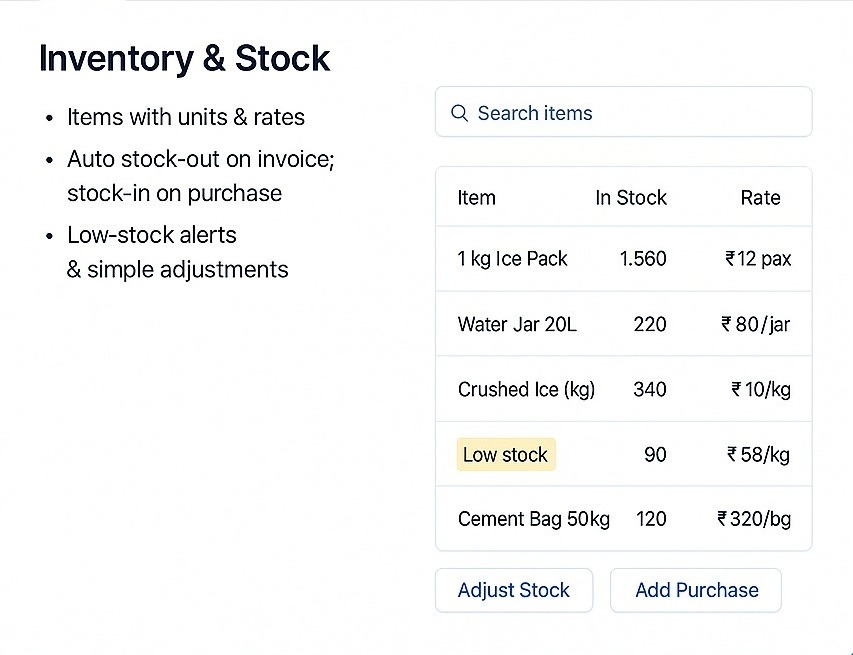Sort by the In Stock column header
The image size is (853, 655).
click(x=631, y=197)
